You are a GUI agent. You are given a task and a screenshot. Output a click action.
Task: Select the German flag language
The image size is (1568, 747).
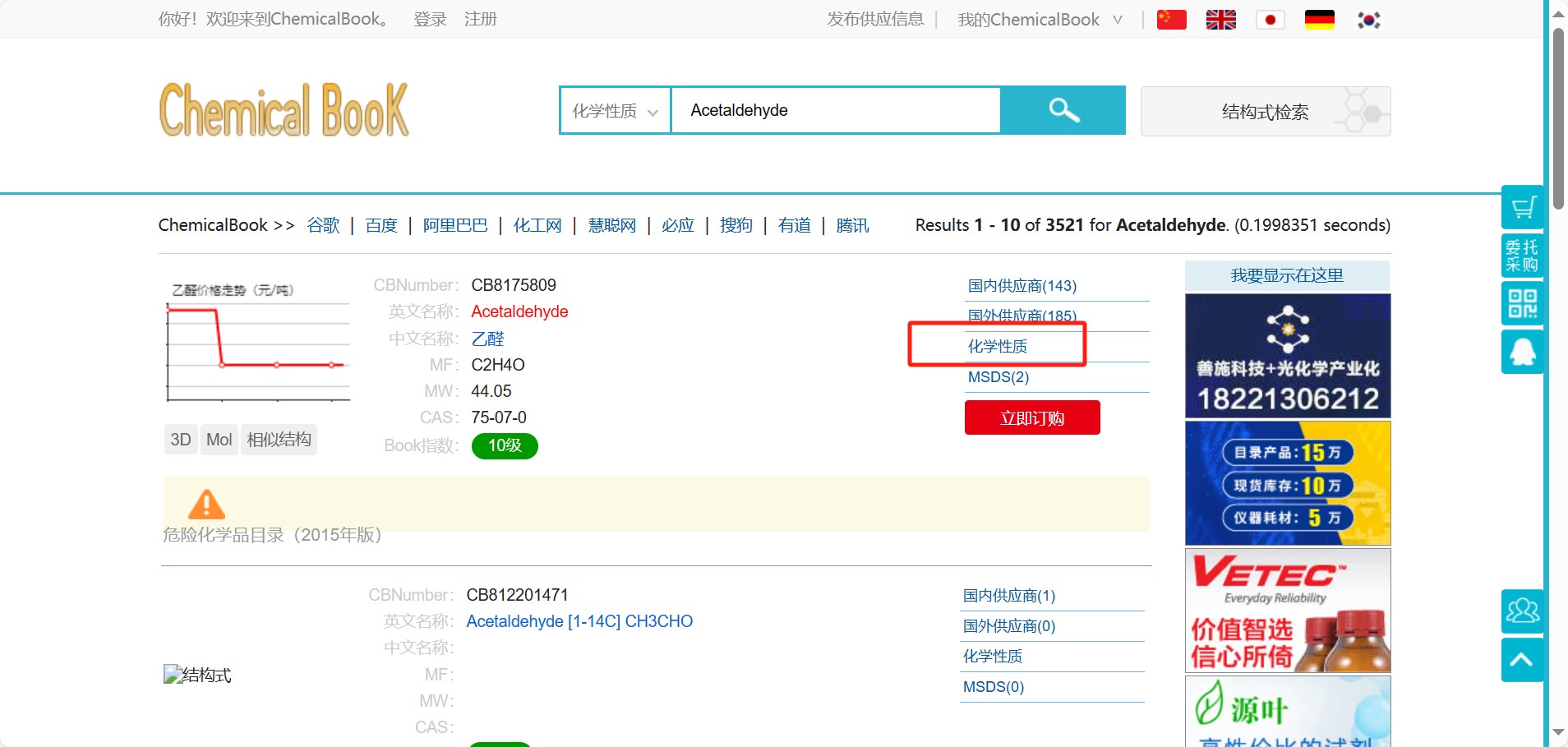(1319, 20)
